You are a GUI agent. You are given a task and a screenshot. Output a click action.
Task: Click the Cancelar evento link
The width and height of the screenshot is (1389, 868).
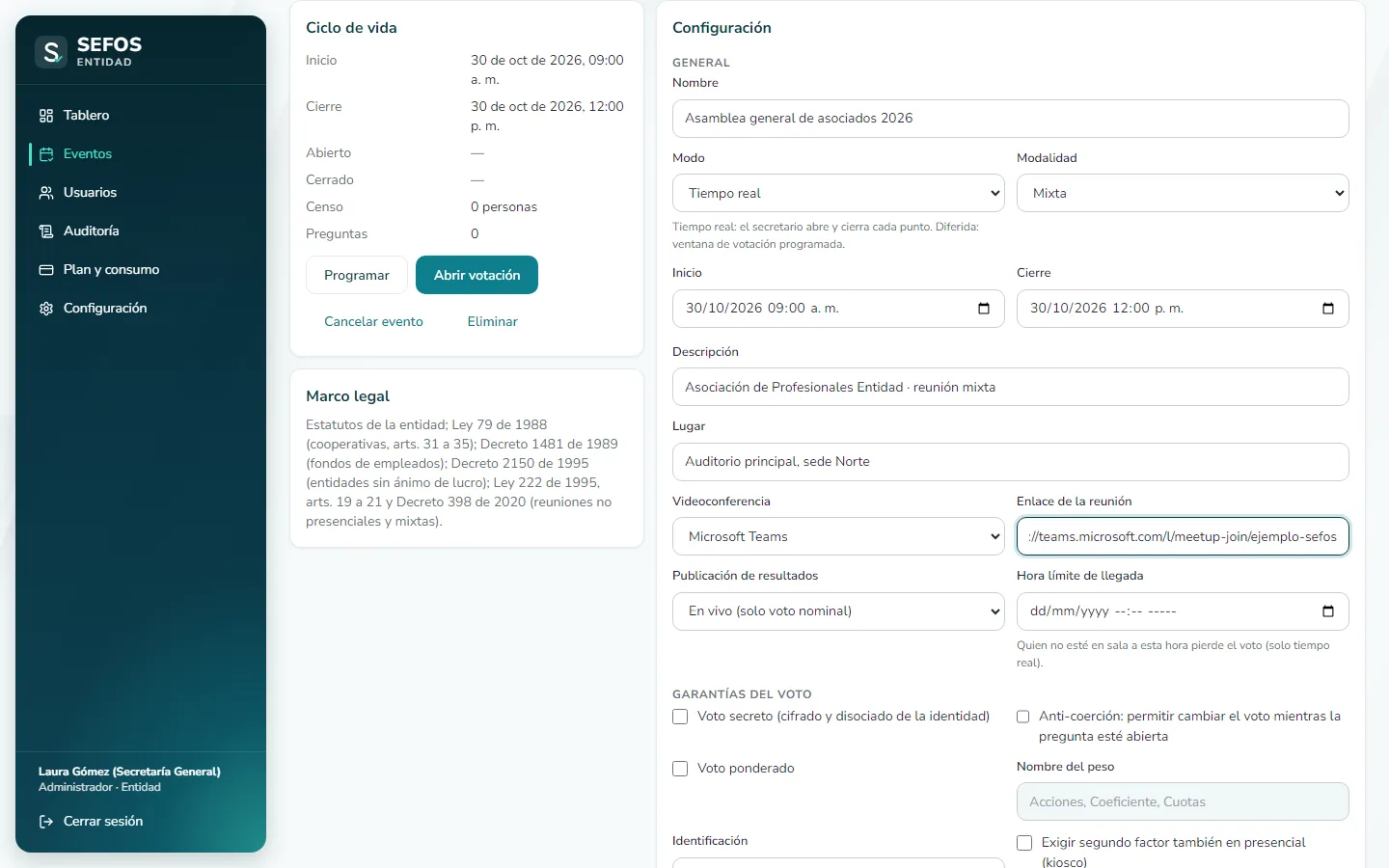(x=373, y=321)
